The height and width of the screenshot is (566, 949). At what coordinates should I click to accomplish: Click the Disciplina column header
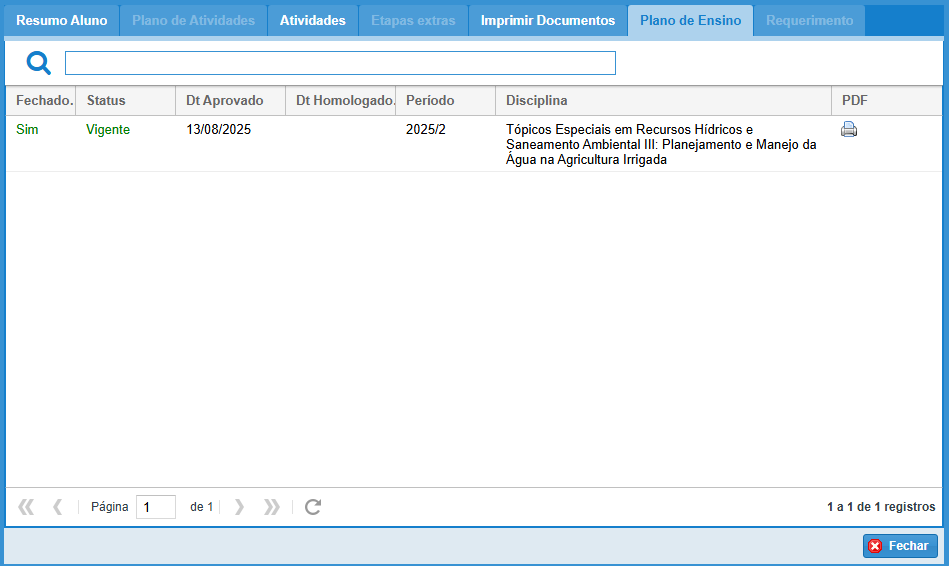point(537,101)
